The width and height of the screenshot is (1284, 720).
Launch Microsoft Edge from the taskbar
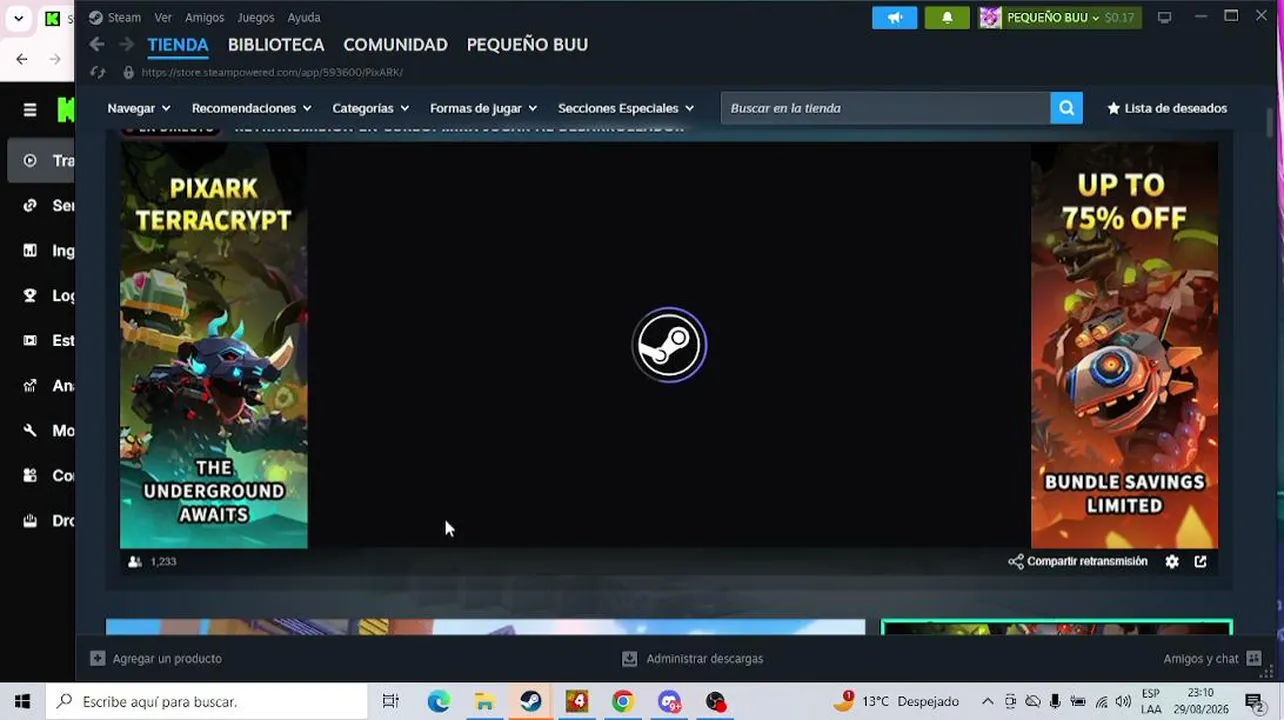438,702
